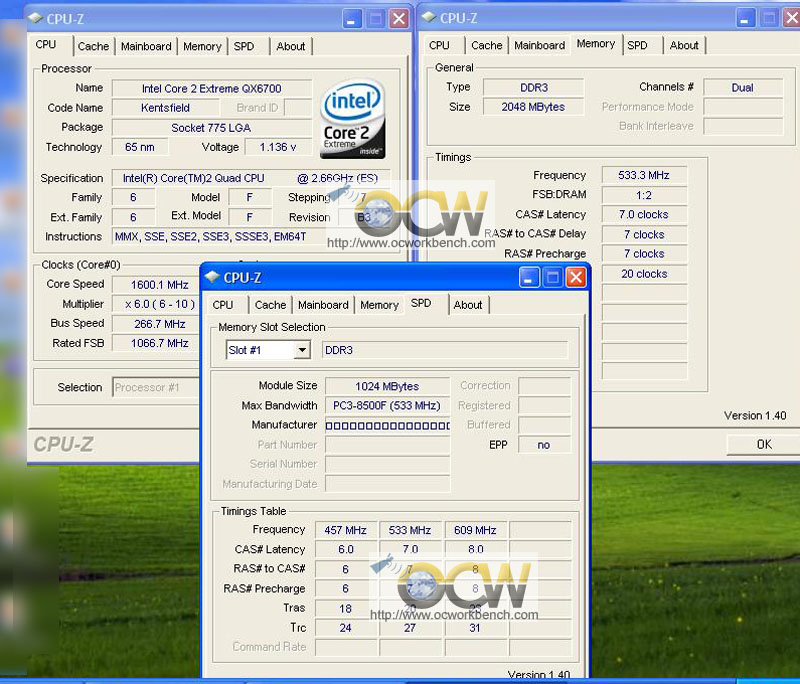Click the instructions list starting with "MMX, SSE"
The height and width of the screenshot is (684, 800).
[210, 236]
